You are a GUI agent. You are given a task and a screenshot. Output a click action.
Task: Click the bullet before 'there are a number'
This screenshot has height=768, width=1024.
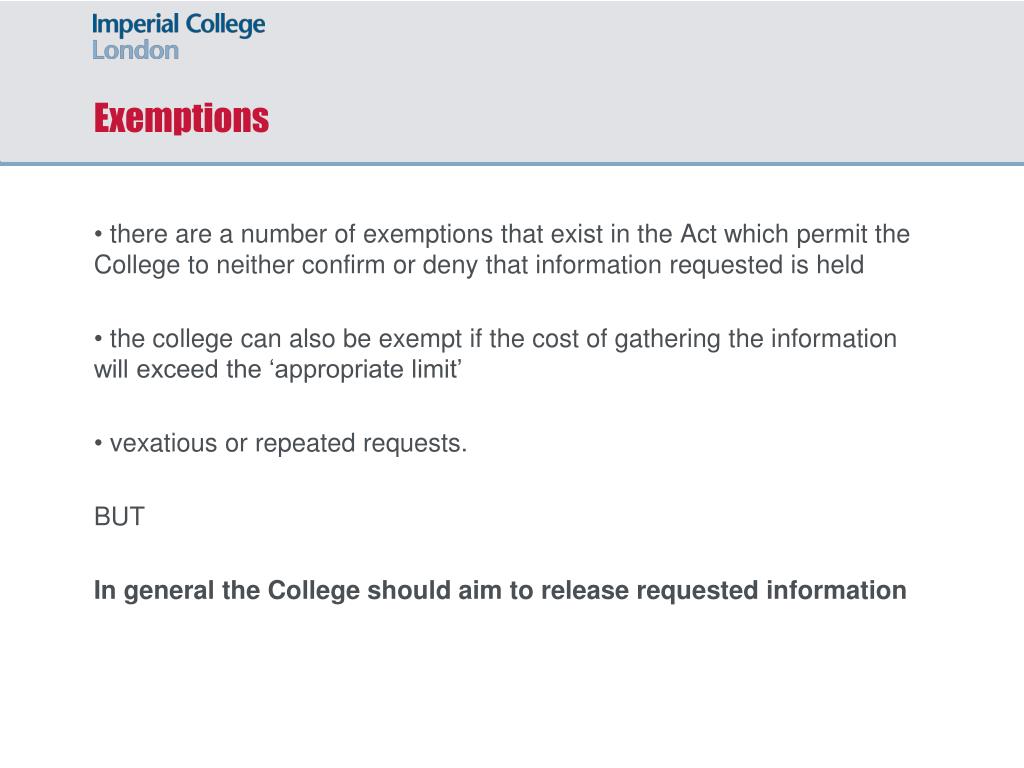coord(99,234)
